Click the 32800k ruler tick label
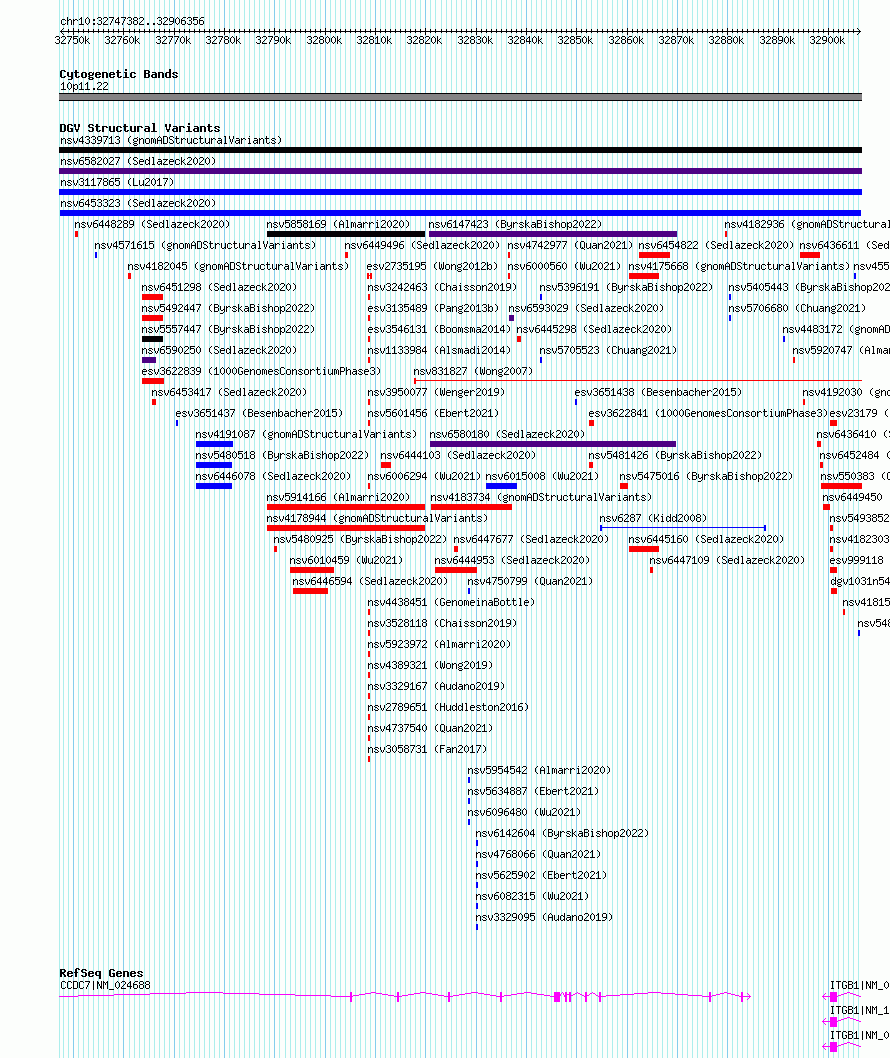The width and height of the screenshot is (890, 1058). click(x=324, y=40)
